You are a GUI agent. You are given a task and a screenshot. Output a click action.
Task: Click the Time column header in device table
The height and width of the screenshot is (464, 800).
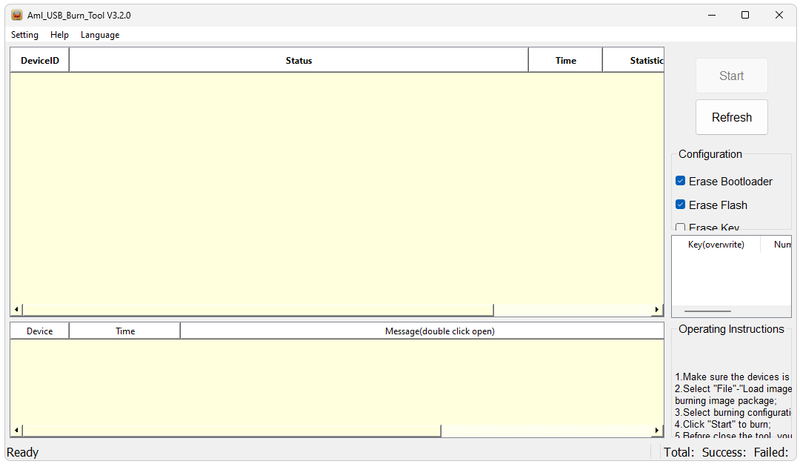565,60
